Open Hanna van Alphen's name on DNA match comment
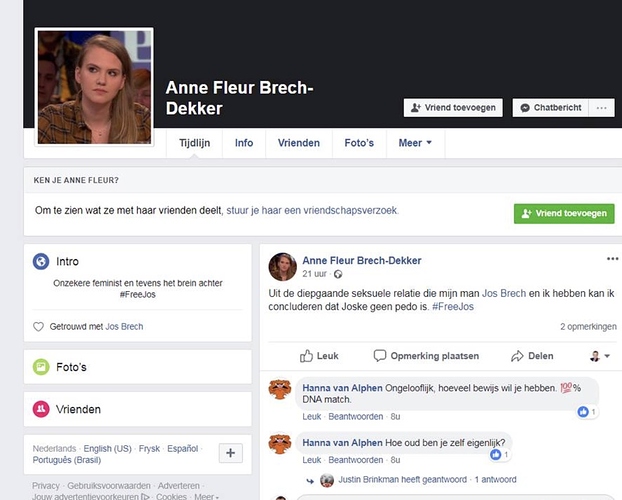The height and width of the screenshot is (500, 622). pos(342,388)
